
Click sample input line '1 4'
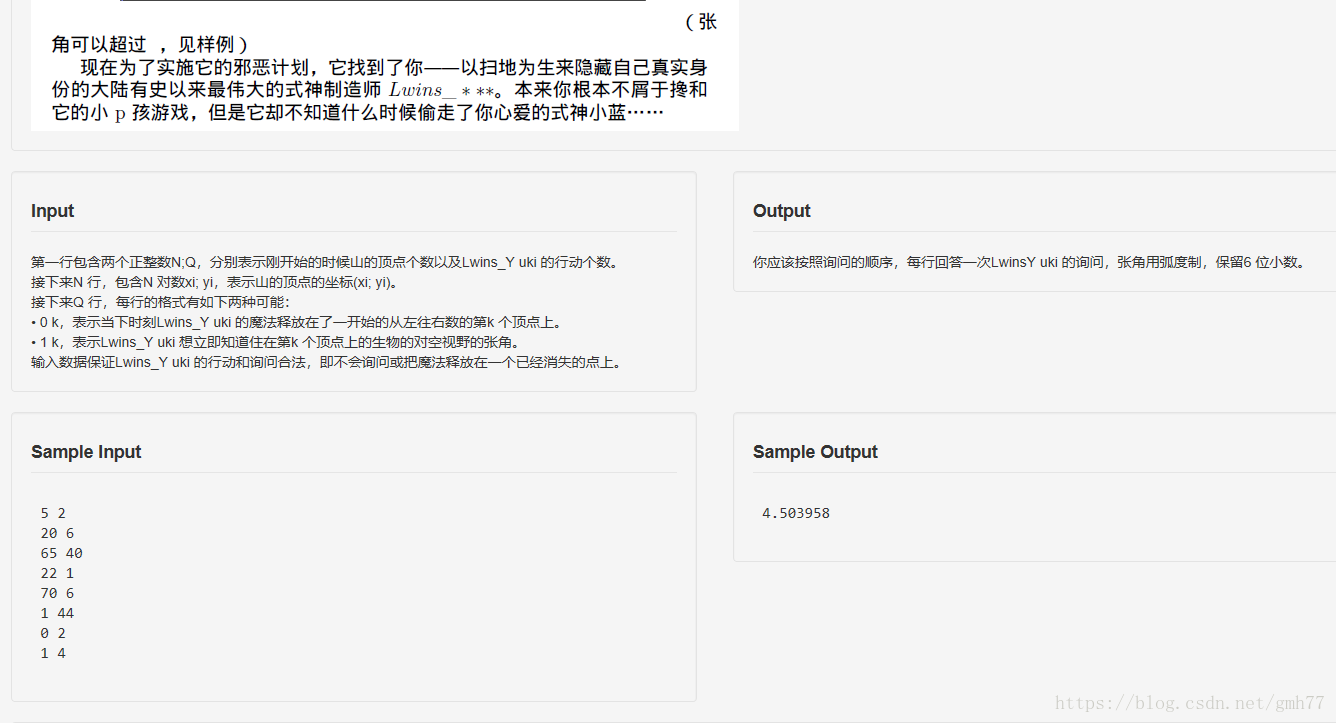pyautogui.click(x=53, y=653)
